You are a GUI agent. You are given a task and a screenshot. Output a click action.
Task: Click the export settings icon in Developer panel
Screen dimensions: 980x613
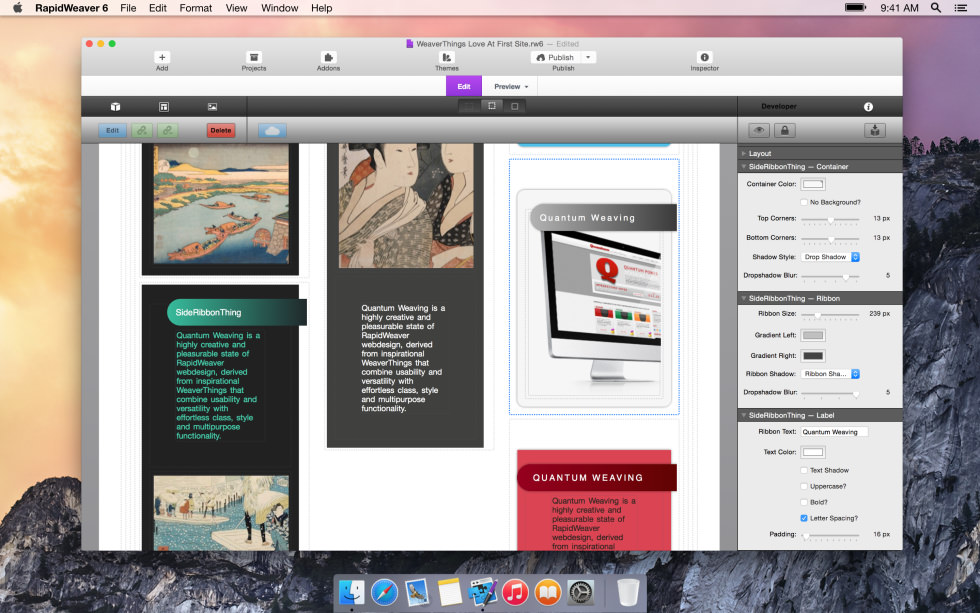[875, 131]
